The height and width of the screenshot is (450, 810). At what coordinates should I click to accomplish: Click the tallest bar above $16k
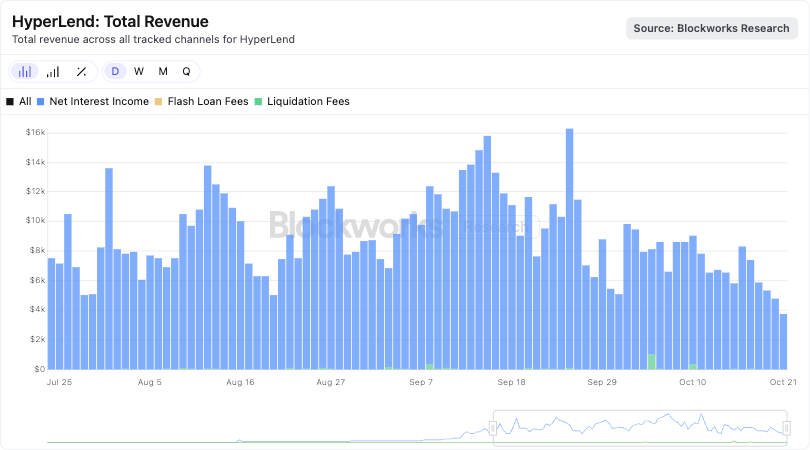tap(569, 249)
